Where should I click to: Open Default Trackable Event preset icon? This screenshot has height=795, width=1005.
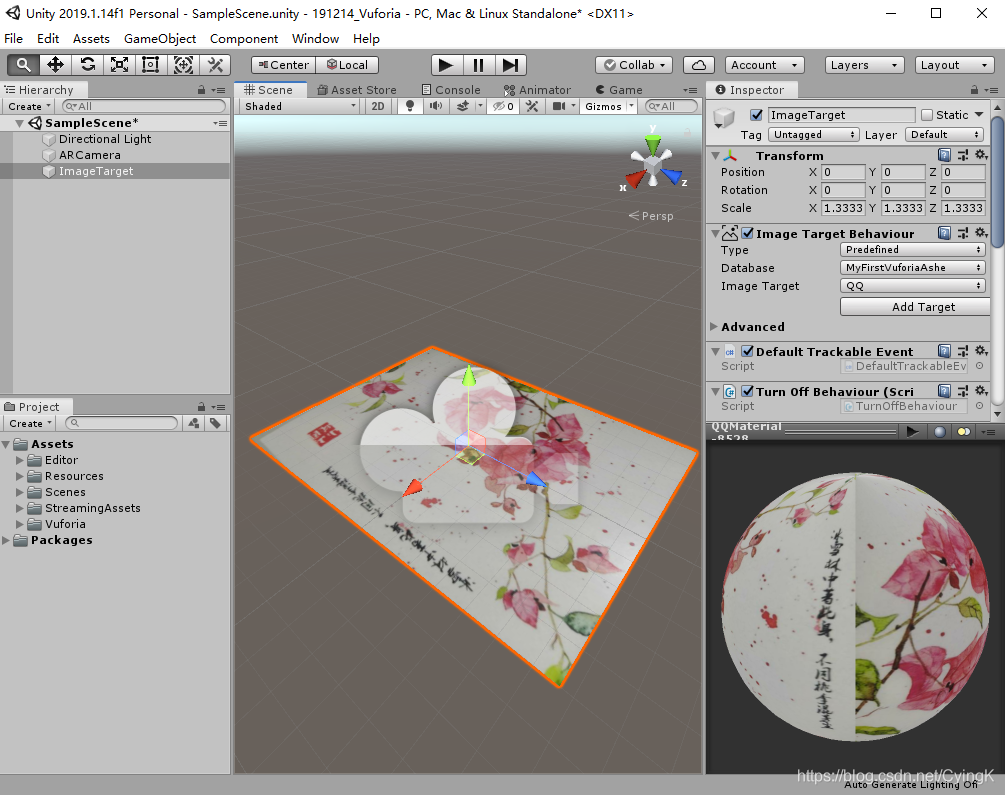coord(963,351)
